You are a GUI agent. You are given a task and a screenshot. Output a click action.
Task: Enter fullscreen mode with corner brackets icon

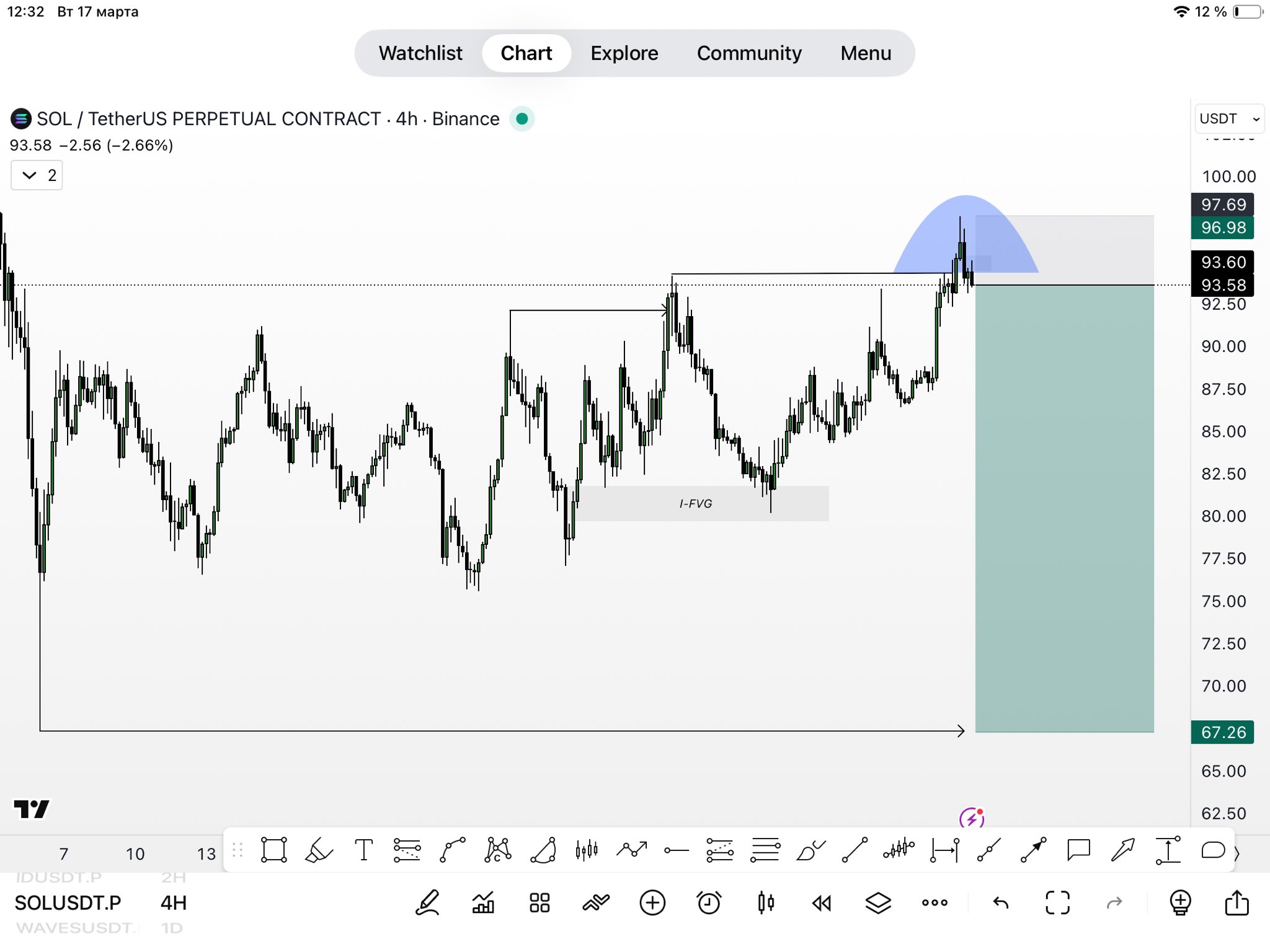click(1057, 903)
